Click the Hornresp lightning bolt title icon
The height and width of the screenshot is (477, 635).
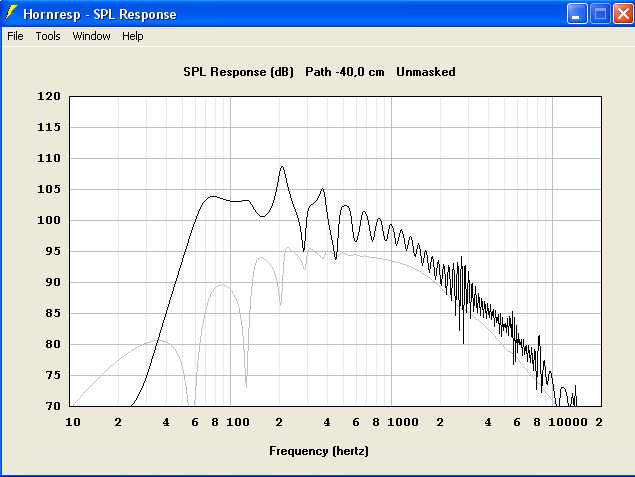(12, 14)
